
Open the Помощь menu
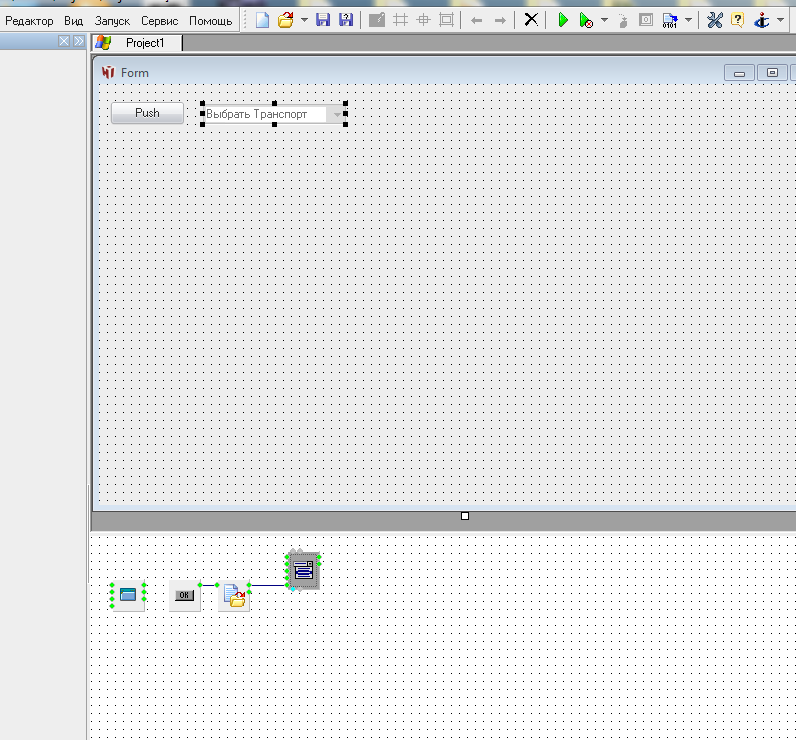coord(211,21)
